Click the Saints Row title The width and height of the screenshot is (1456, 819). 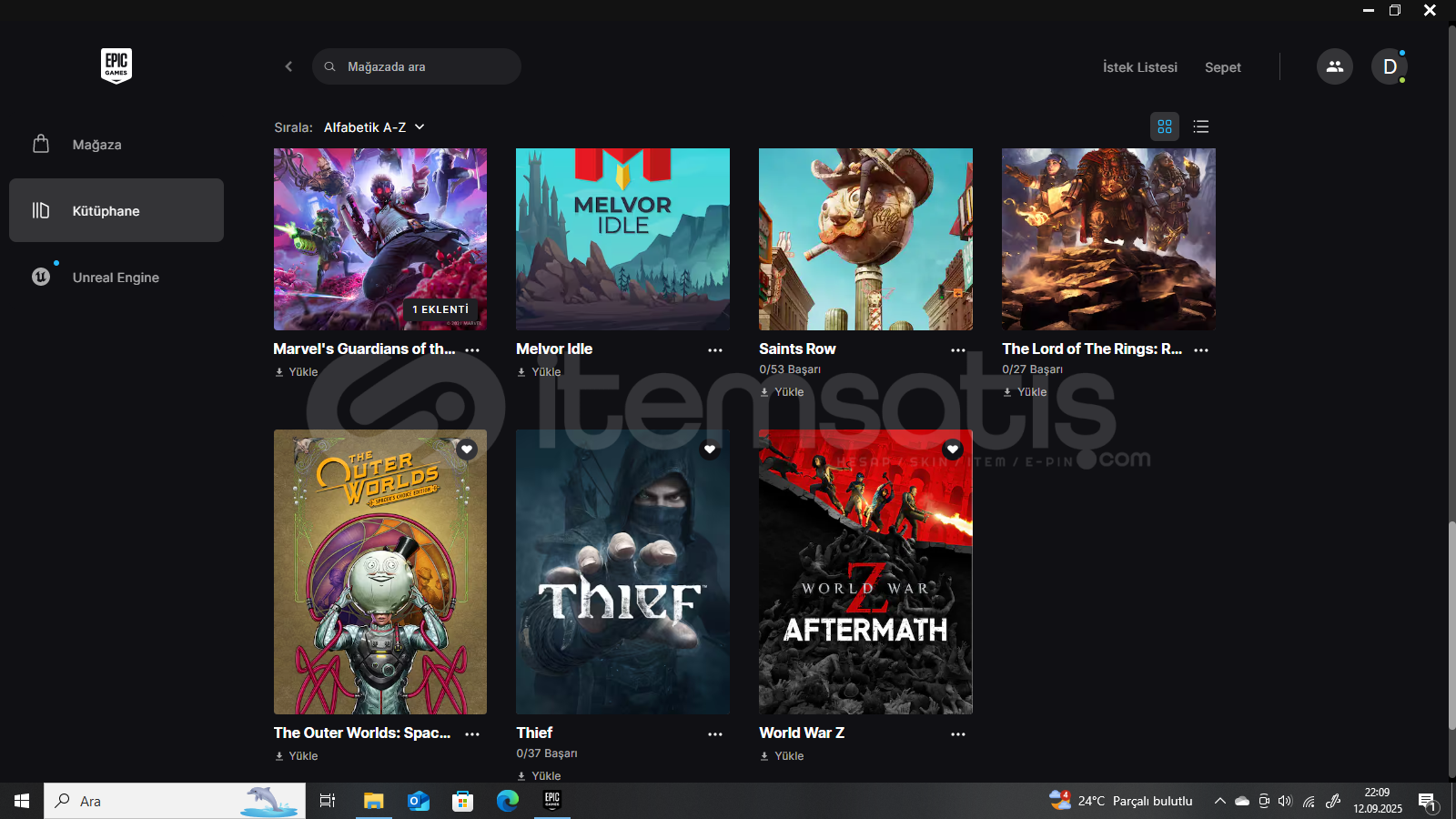tap(797, 349)
